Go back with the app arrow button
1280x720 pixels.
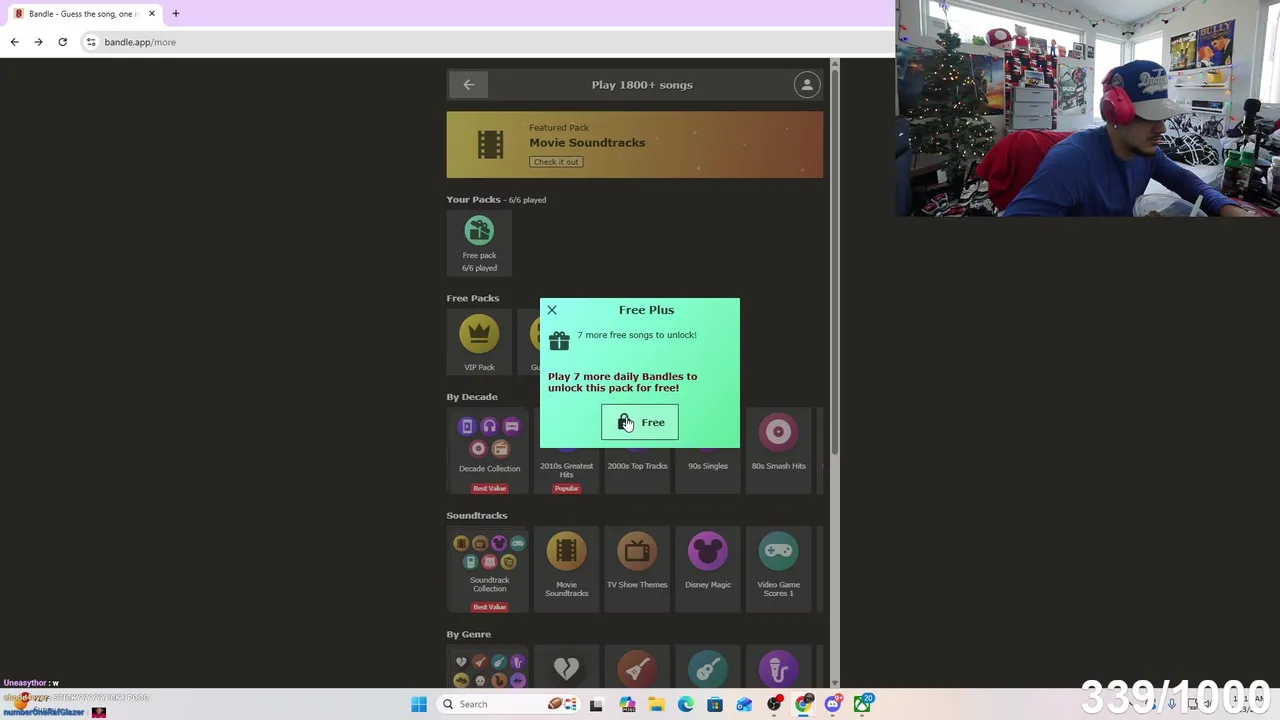[x=469, y=85]
